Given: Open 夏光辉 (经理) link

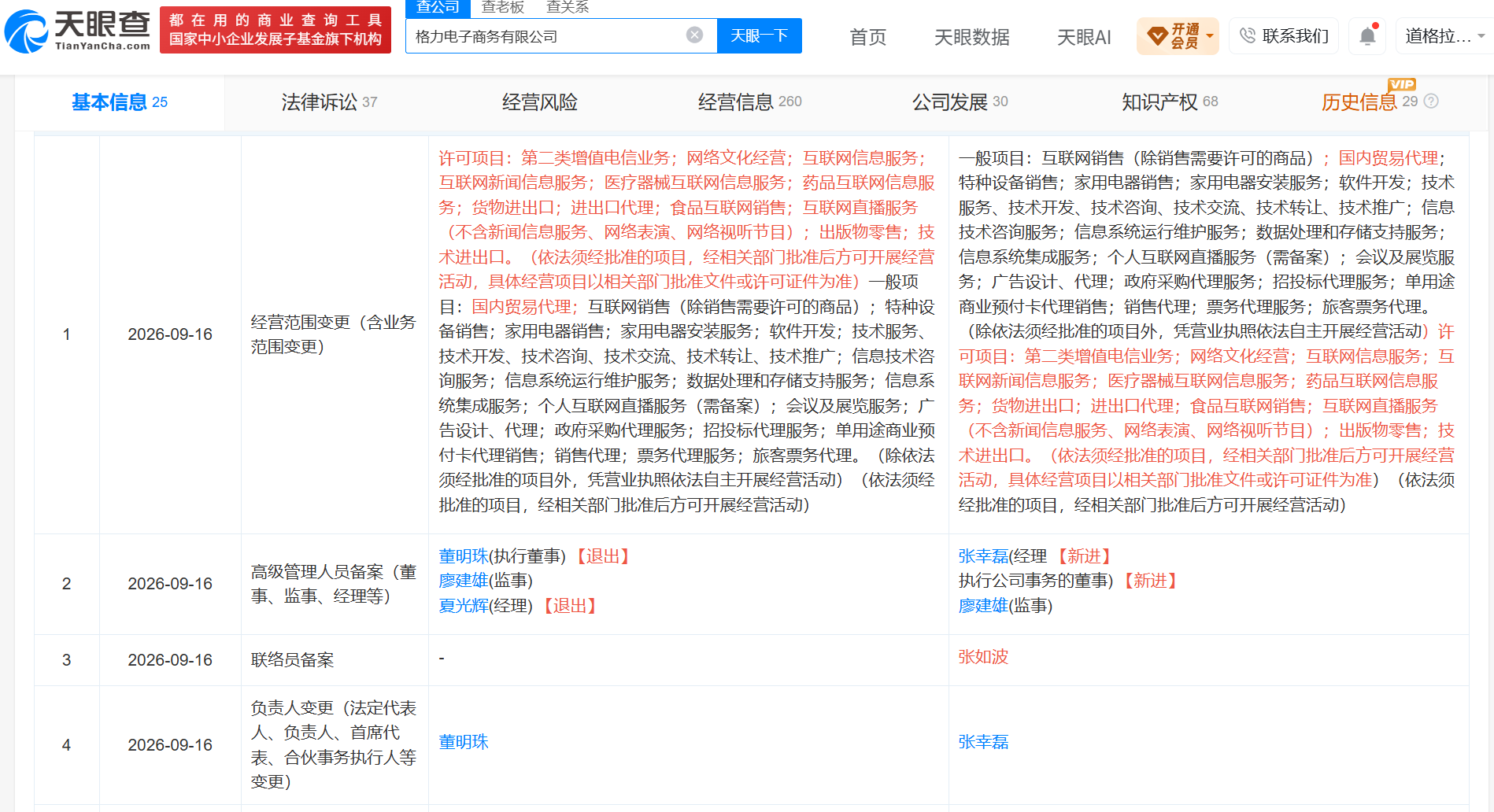Looking at the screenshot, I should (x=464, y=606).
